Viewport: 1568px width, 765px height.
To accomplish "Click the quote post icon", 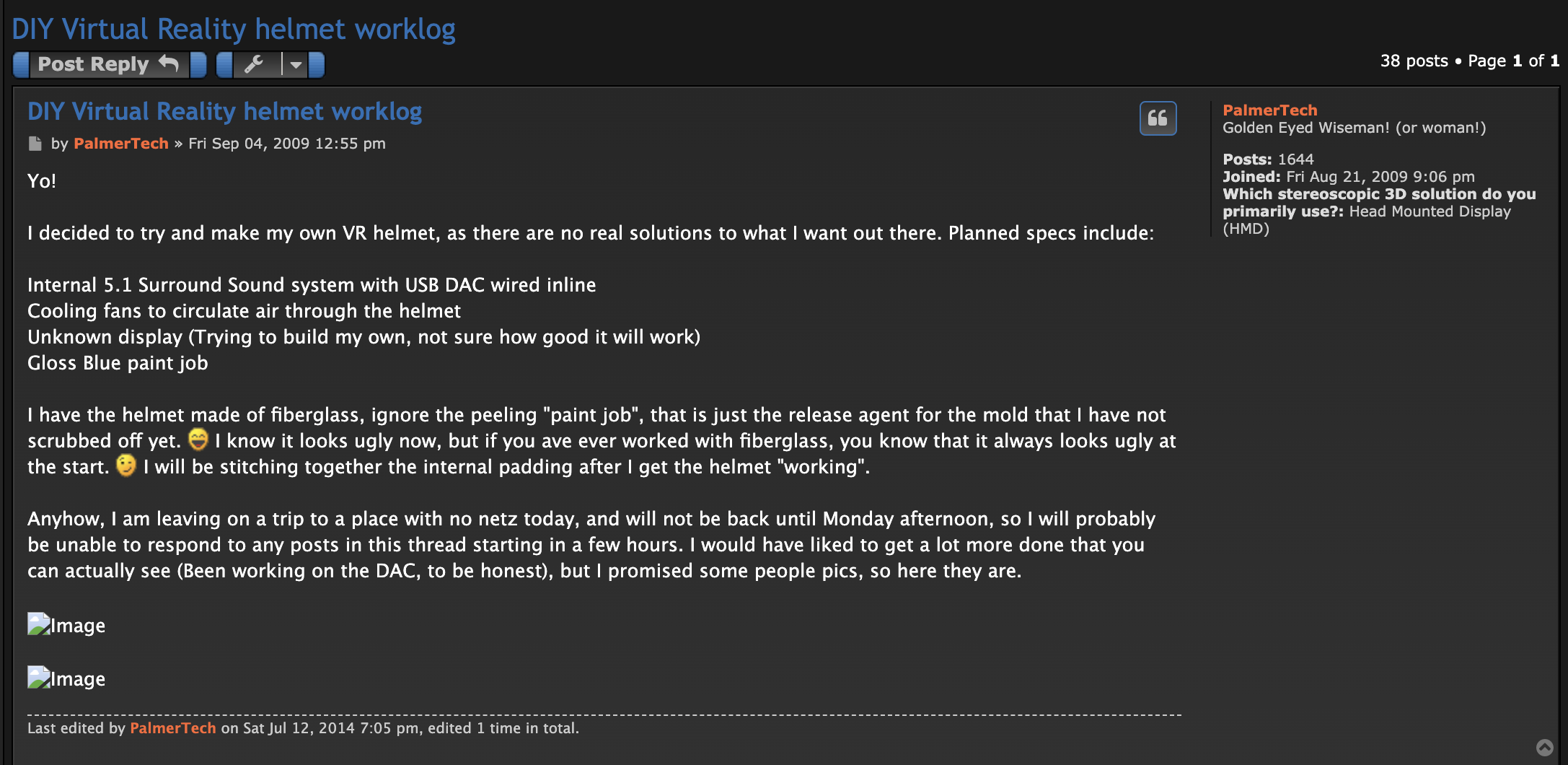I will (1158, 118).
